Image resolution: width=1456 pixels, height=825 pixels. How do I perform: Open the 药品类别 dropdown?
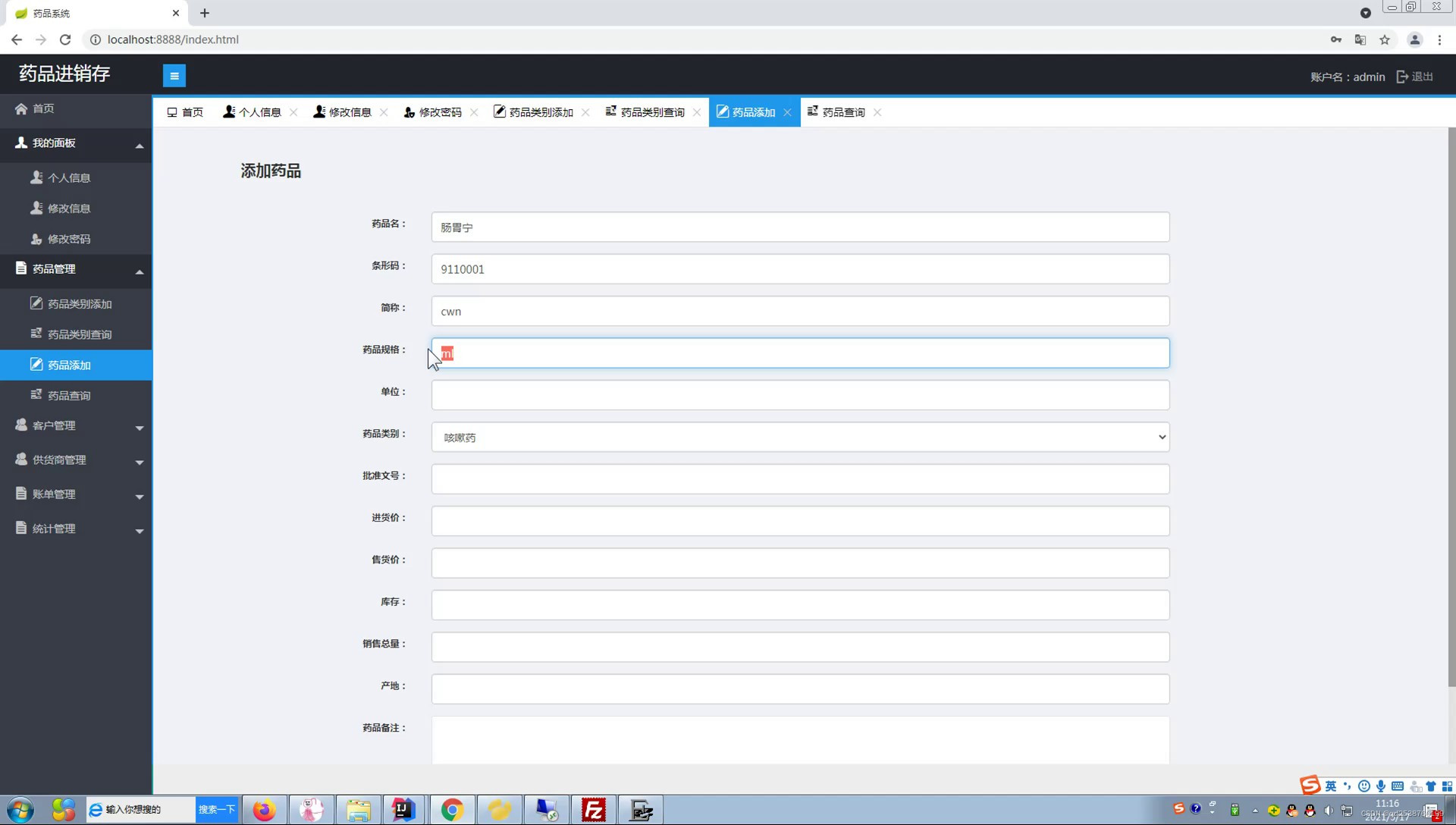[800, 438]
